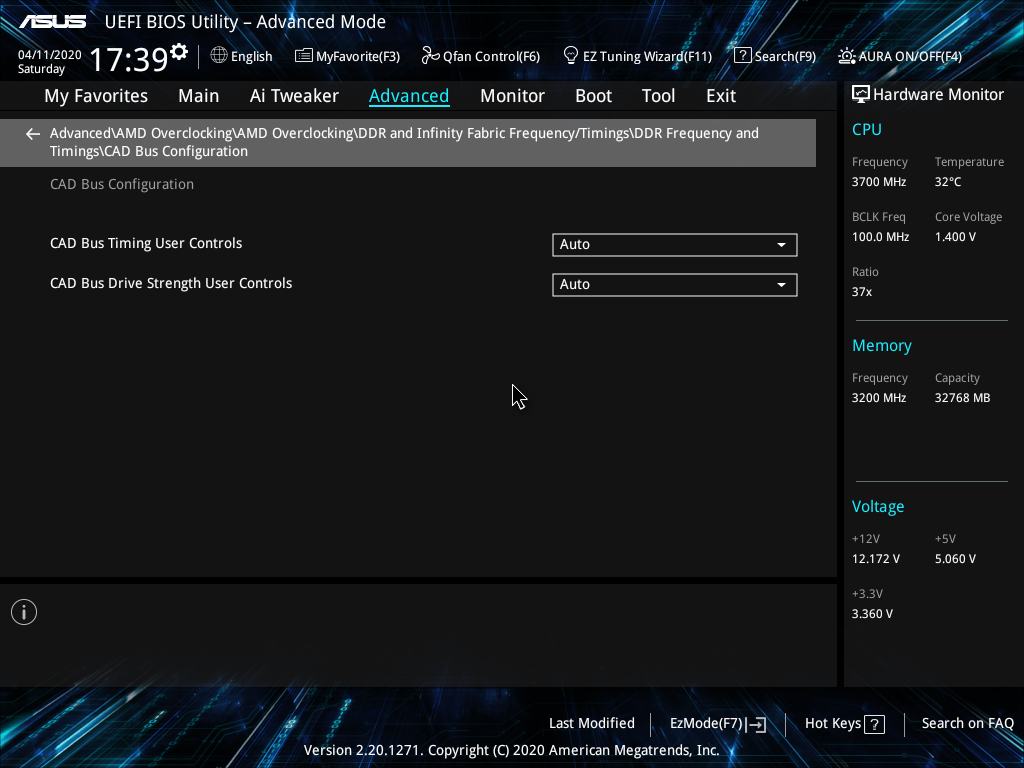Click Core Voltage value 1.400 V
Image resolution: width=1024 pixels, height=768 pixels.
click(955, 237)
